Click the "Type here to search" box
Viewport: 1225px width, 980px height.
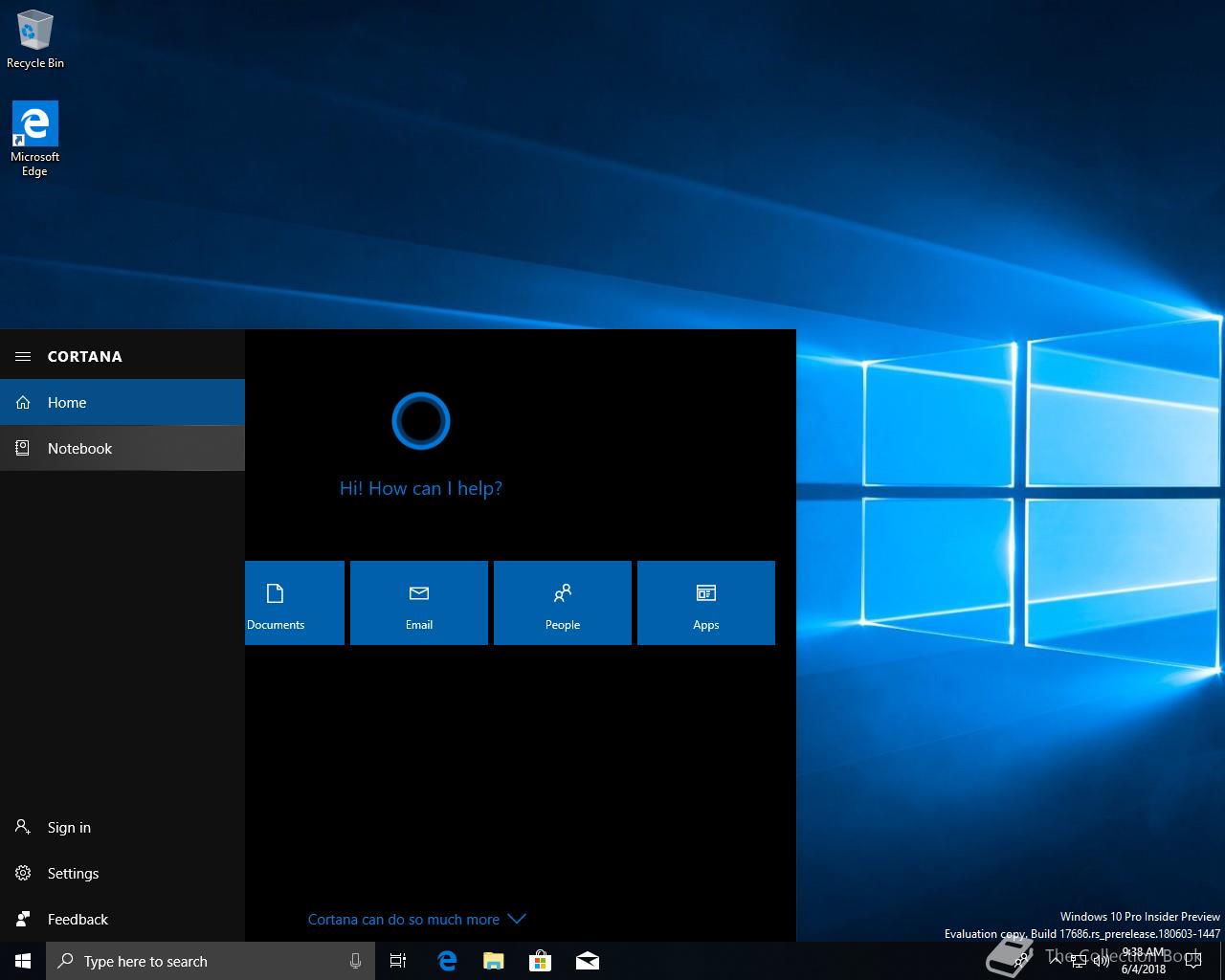coord(211,961)
